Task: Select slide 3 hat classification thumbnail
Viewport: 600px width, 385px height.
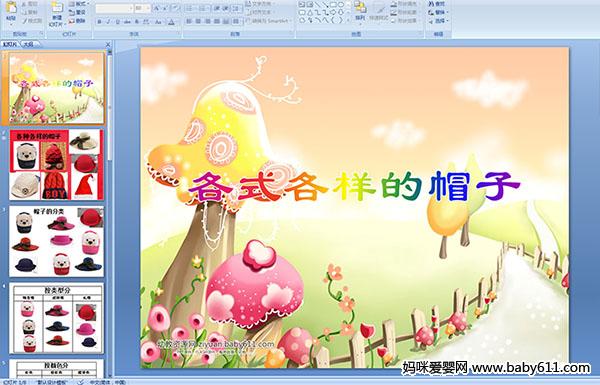Action: click(x=56, y=241)
